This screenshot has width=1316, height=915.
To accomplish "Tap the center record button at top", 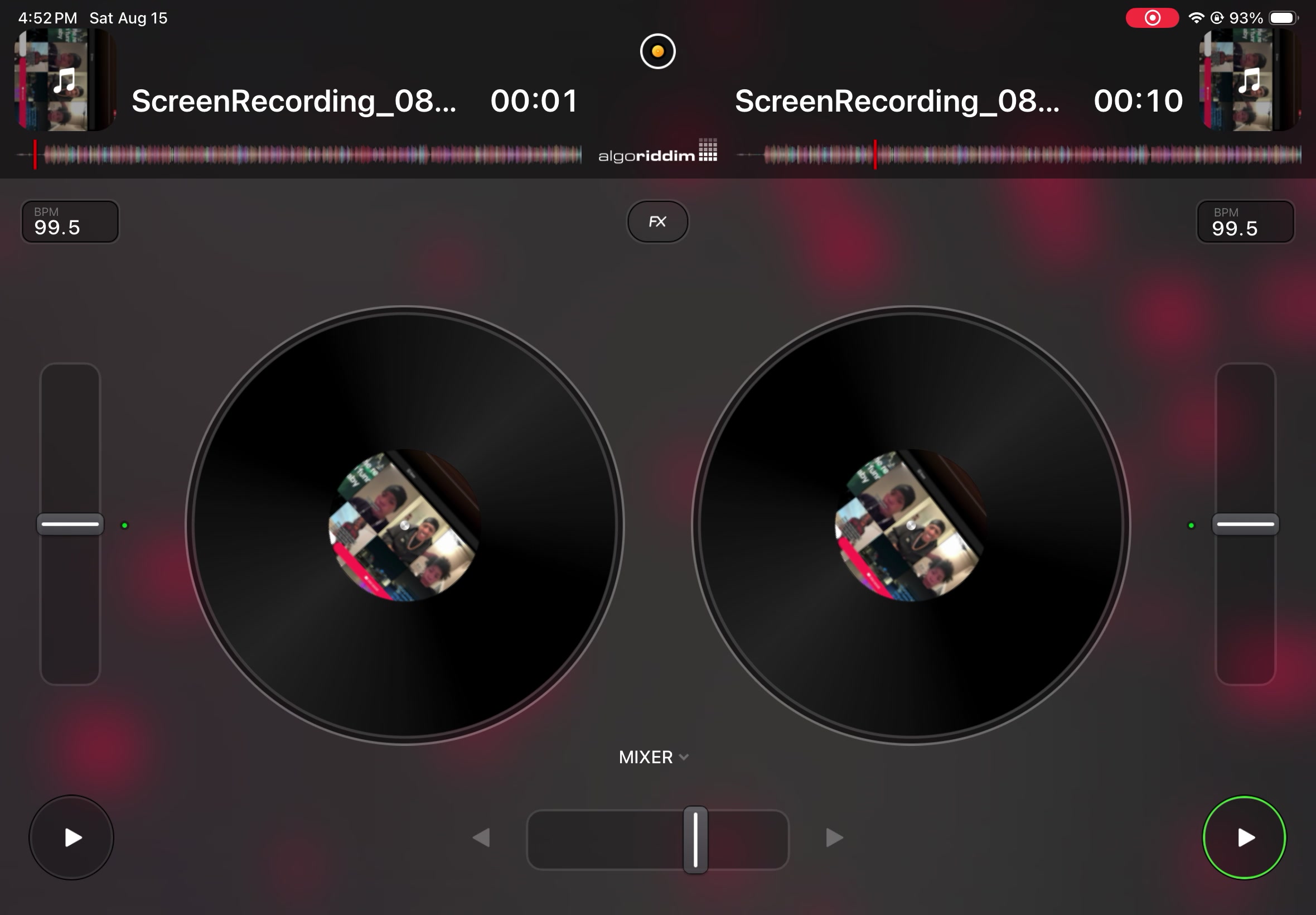I will coord(657,51).
